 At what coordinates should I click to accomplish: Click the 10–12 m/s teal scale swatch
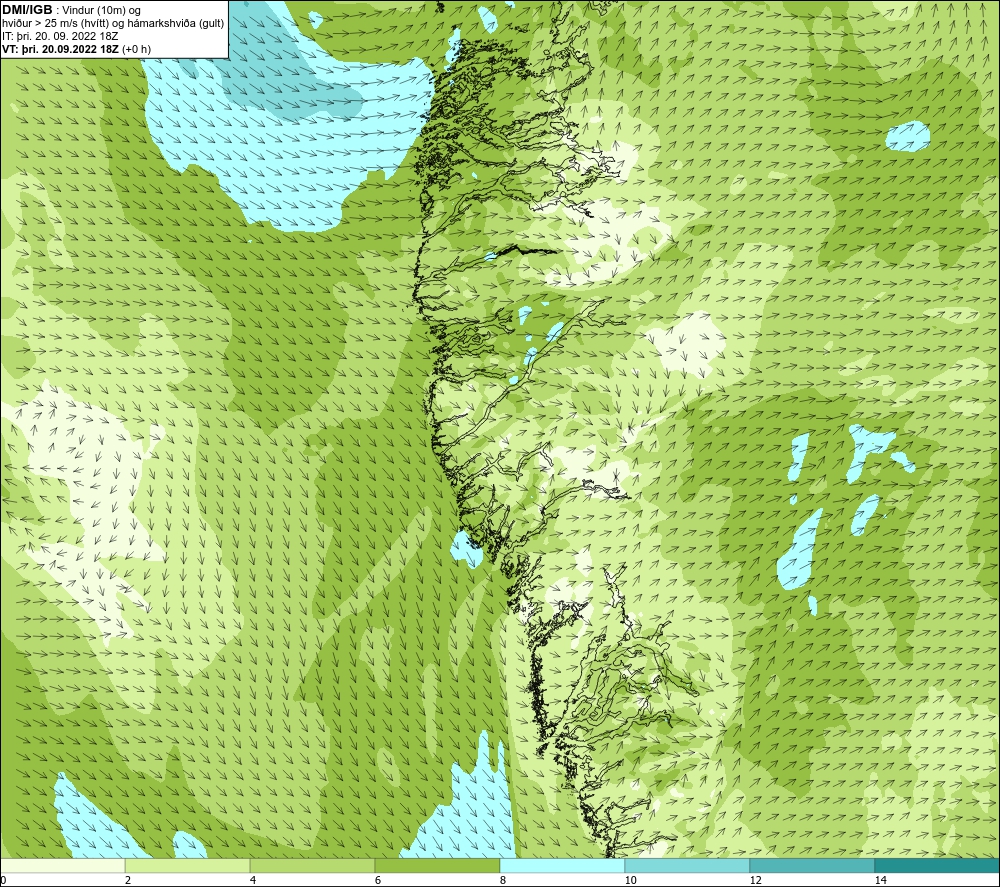coord(688,866)
